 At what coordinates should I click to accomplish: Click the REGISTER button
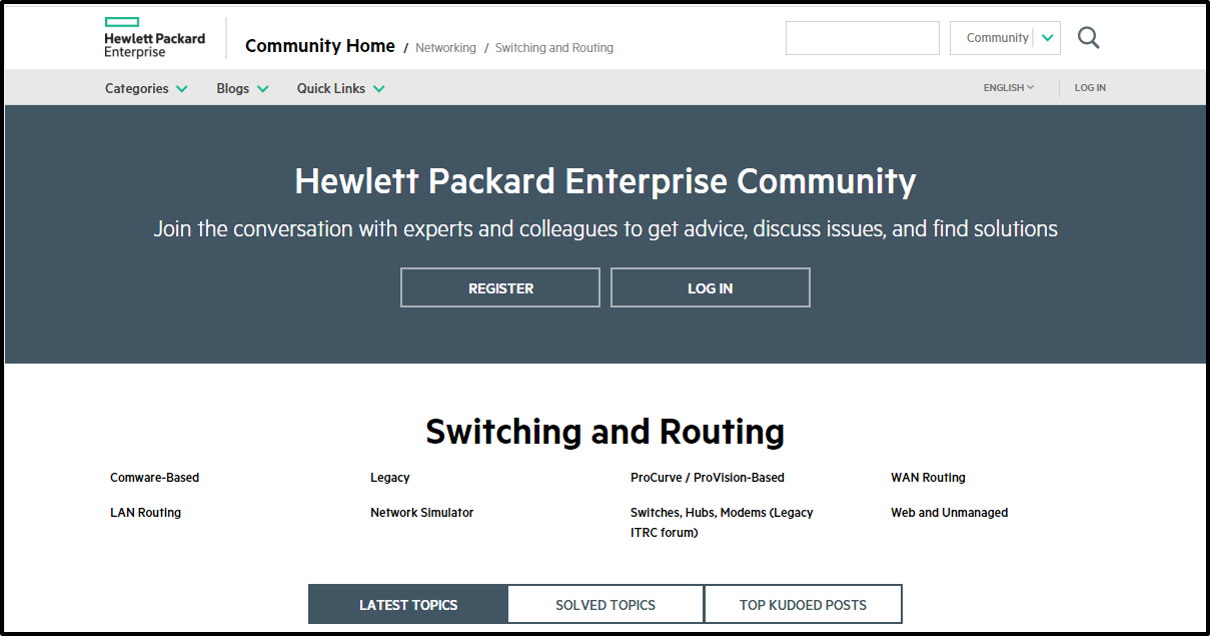(500, 288)
